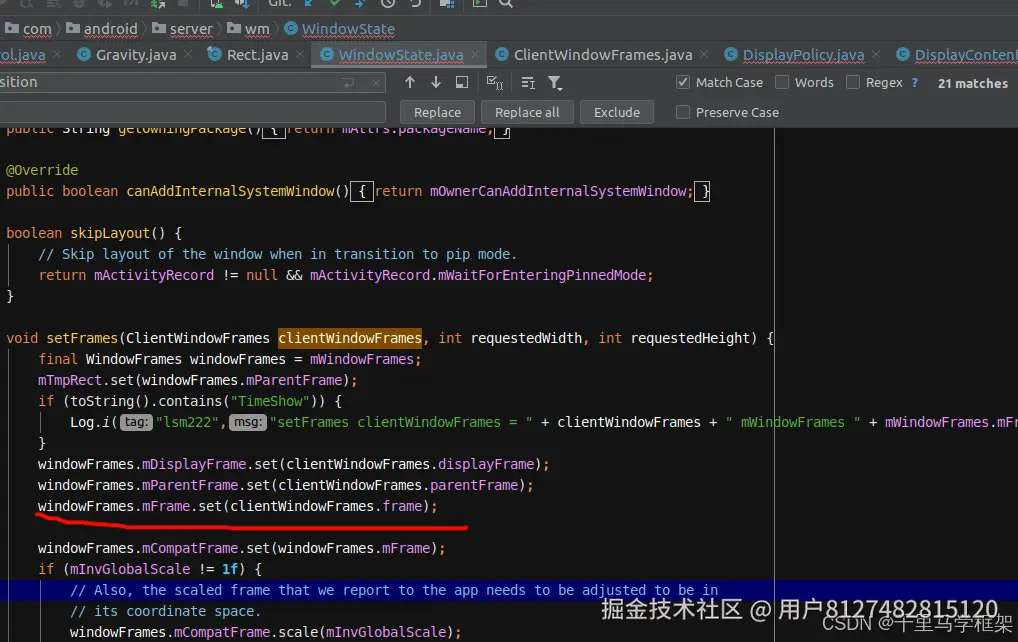This screenshot has width=1018, height=642.
Task: Click mDisplayFrame in windowFrames line
Action: pyautogui.click(x=194, y=464)
